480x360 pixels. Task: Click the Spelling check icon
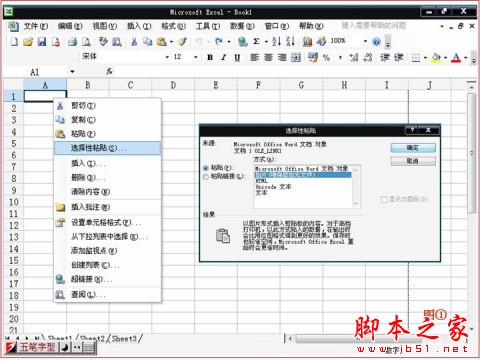pyautogui.click(x=103, y=41)
